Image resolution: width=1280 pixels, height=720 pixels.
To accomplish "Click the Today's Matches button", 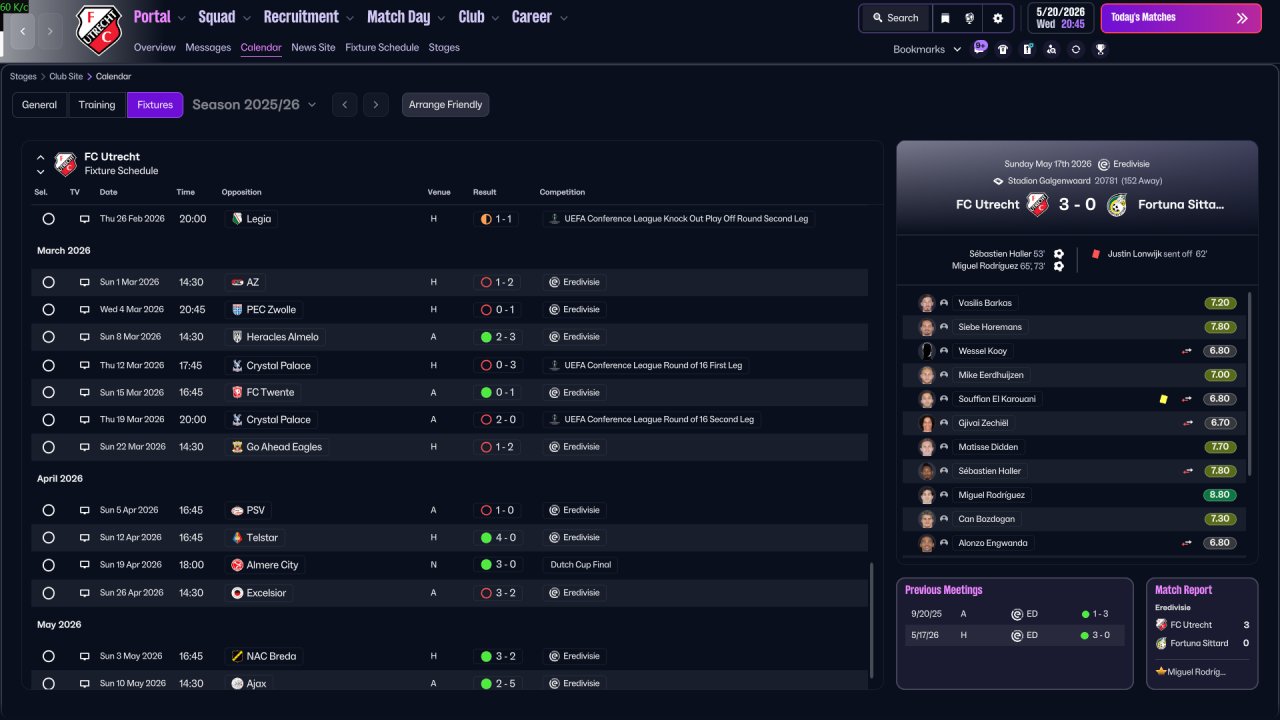I will pyautogui.click(x=1181, y=18).
